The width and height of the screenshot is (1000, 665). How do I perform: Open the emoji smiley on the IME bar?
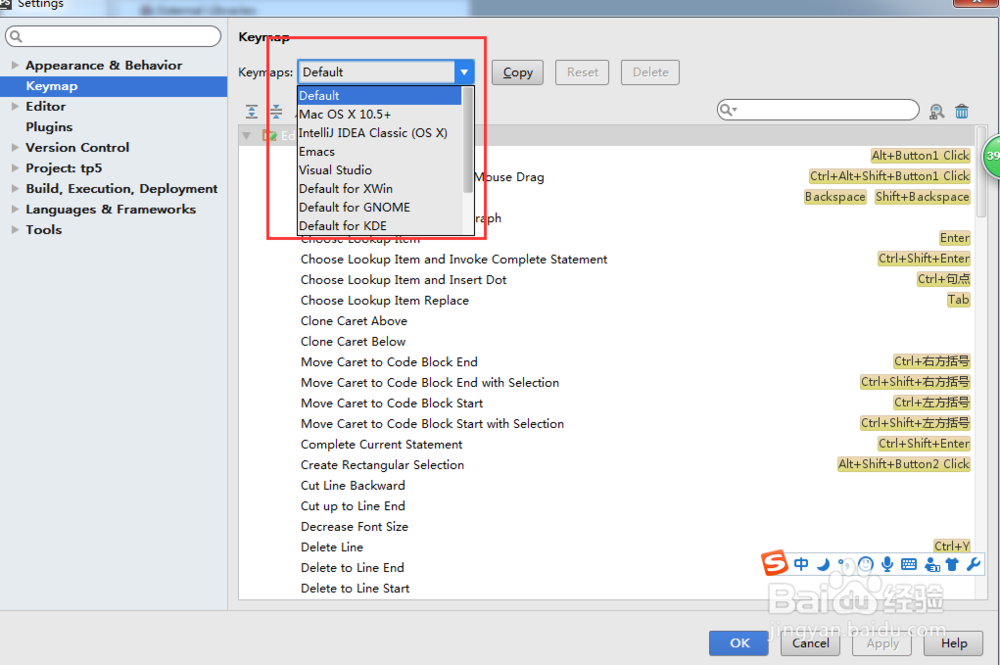865,564
